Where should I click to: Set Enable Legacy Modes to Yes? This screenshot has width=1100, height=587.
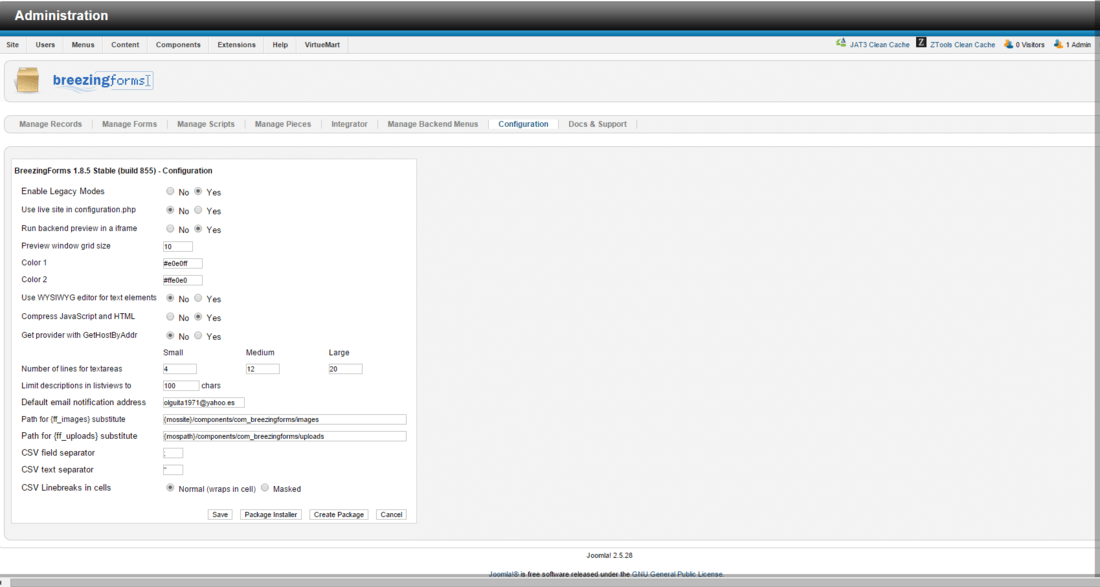(198, 191)
